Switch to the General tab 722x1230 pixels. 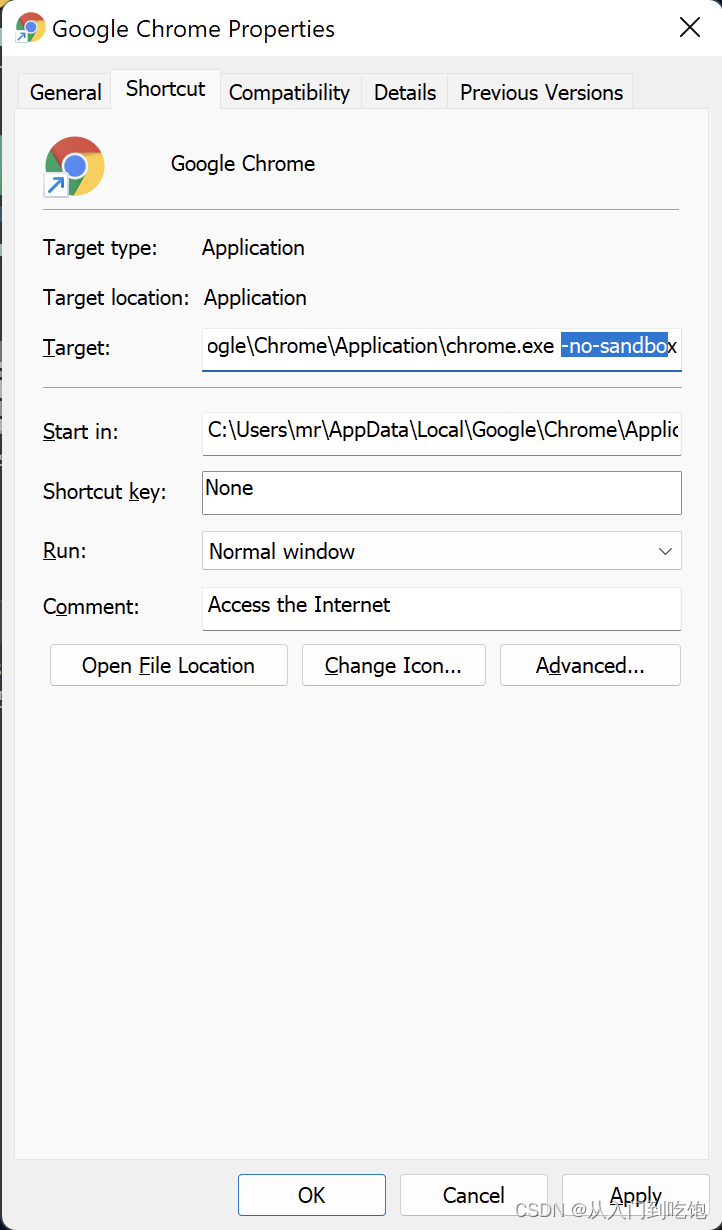(x=66, y=92)
